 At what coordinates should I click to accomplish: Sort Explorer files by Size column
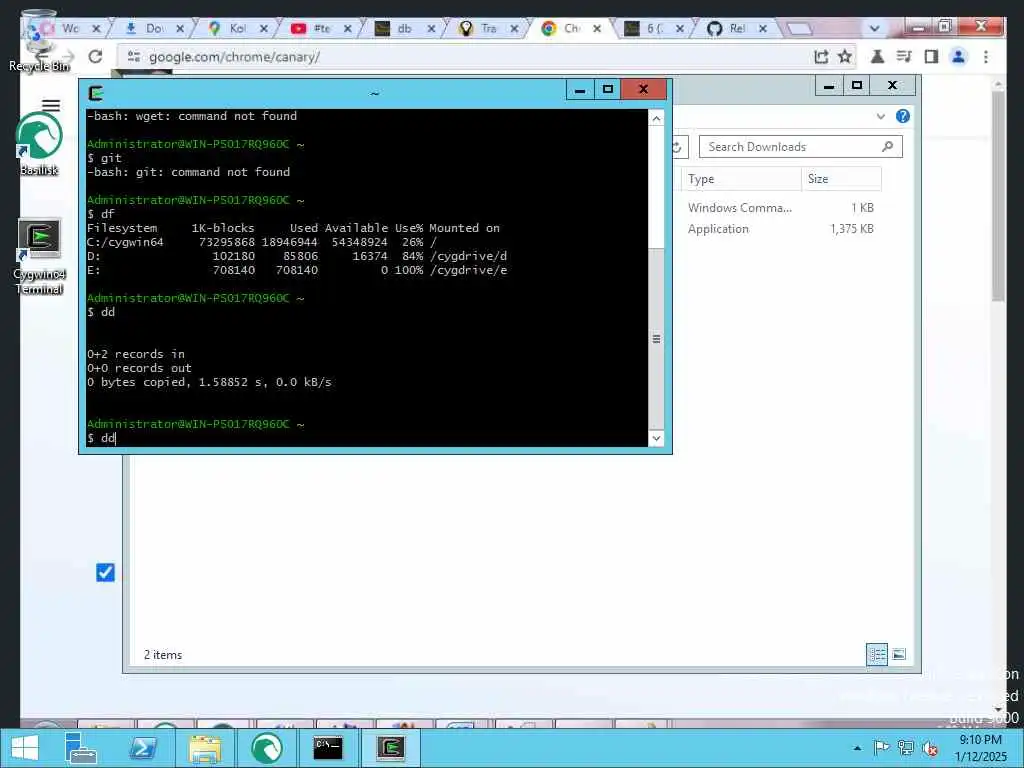842,179
